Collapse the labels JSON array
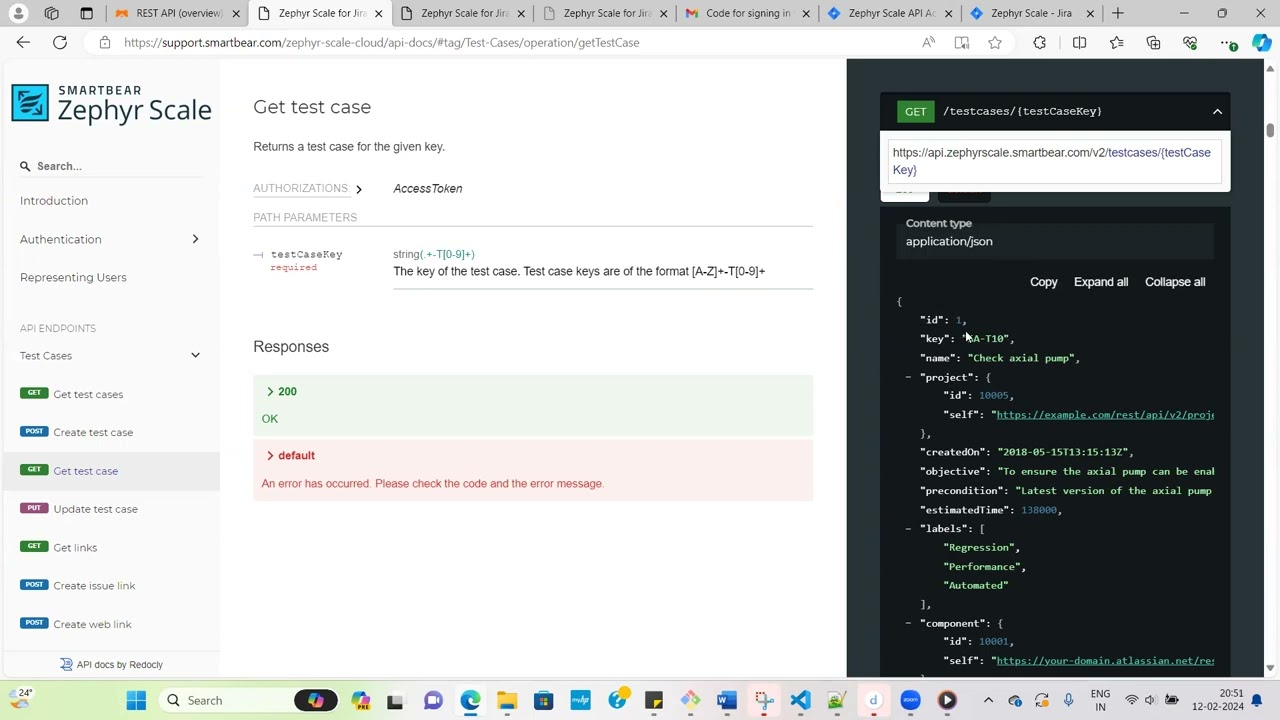Image resolution: width=1280 pixels, height=720 pixels. tap(908, 528)
